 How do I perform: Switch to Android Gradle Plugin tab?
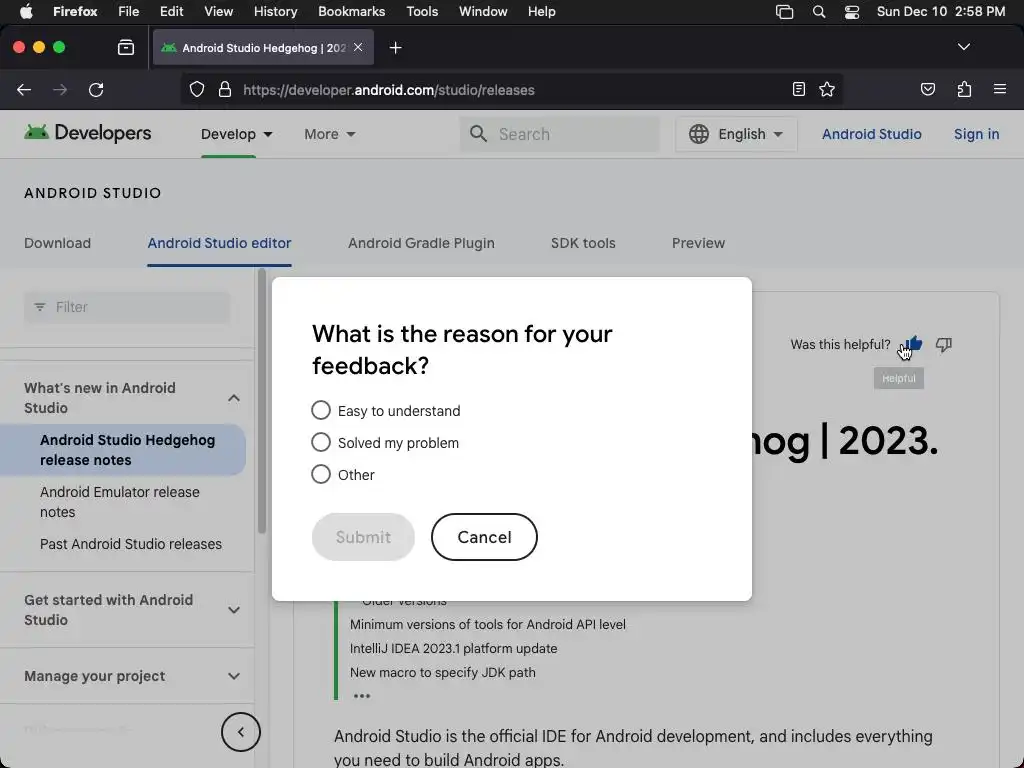point(421,243)
